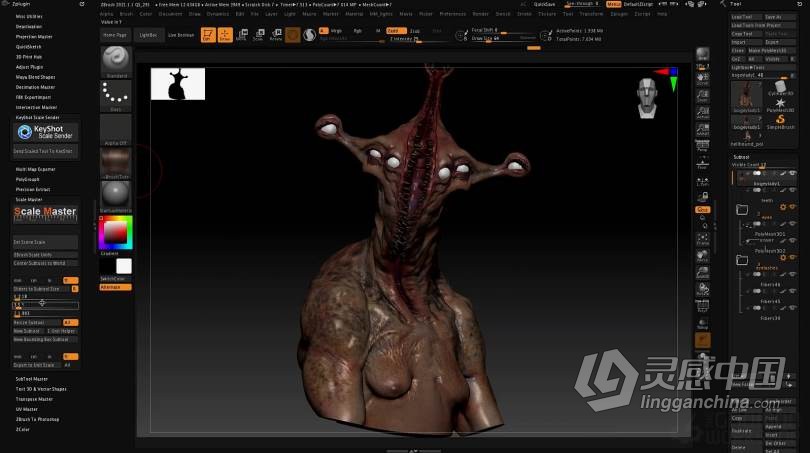Activate Draw mode button
The image size is (810, 453).
tap(225, 35)
